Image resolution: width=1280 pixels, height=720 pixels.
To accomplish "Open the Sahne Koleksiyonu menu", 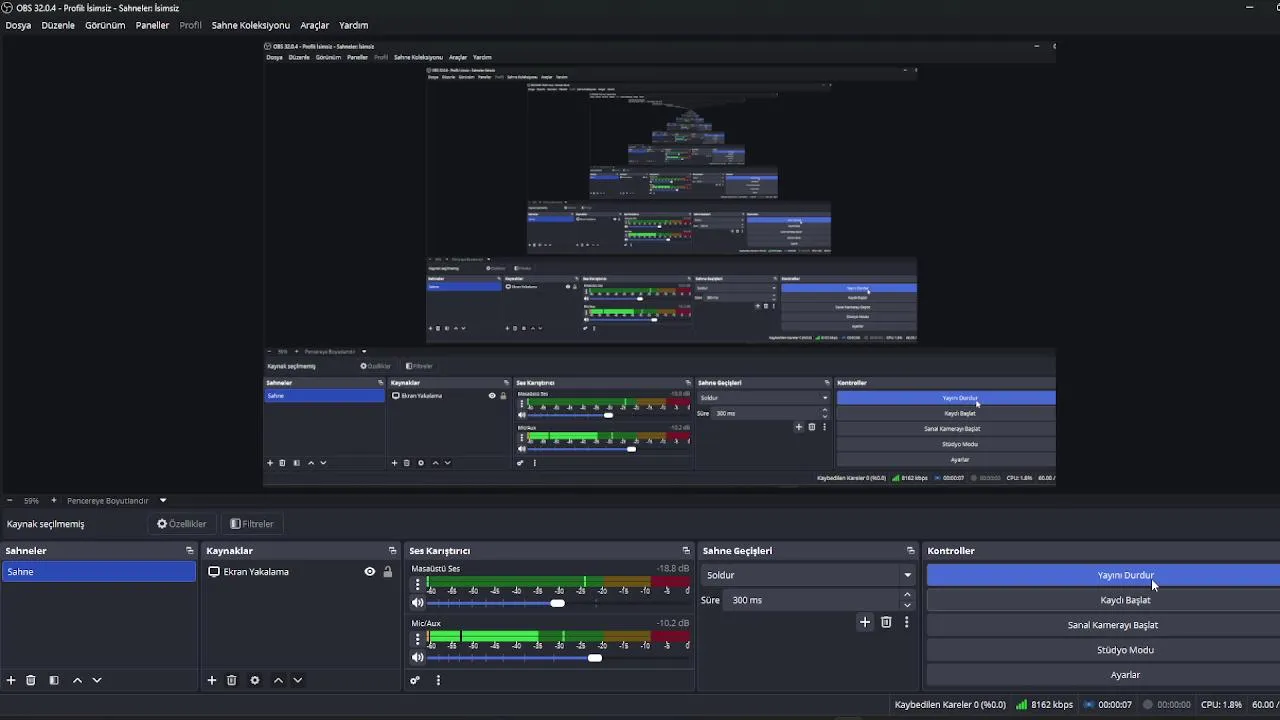I will [250, 25].
